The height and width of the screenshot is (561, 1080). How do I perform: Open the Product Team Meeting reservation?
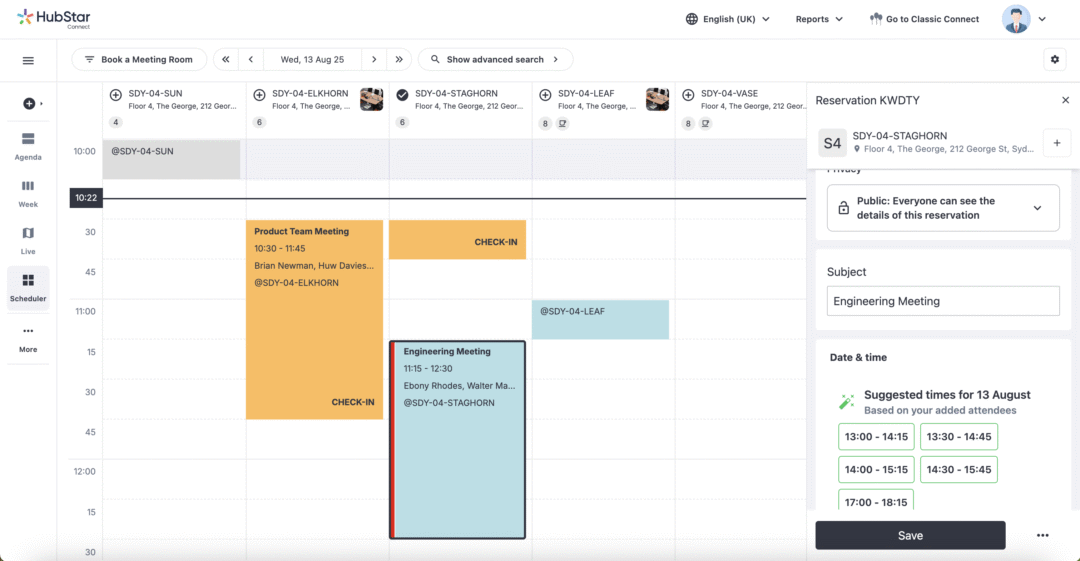(315, 319)
